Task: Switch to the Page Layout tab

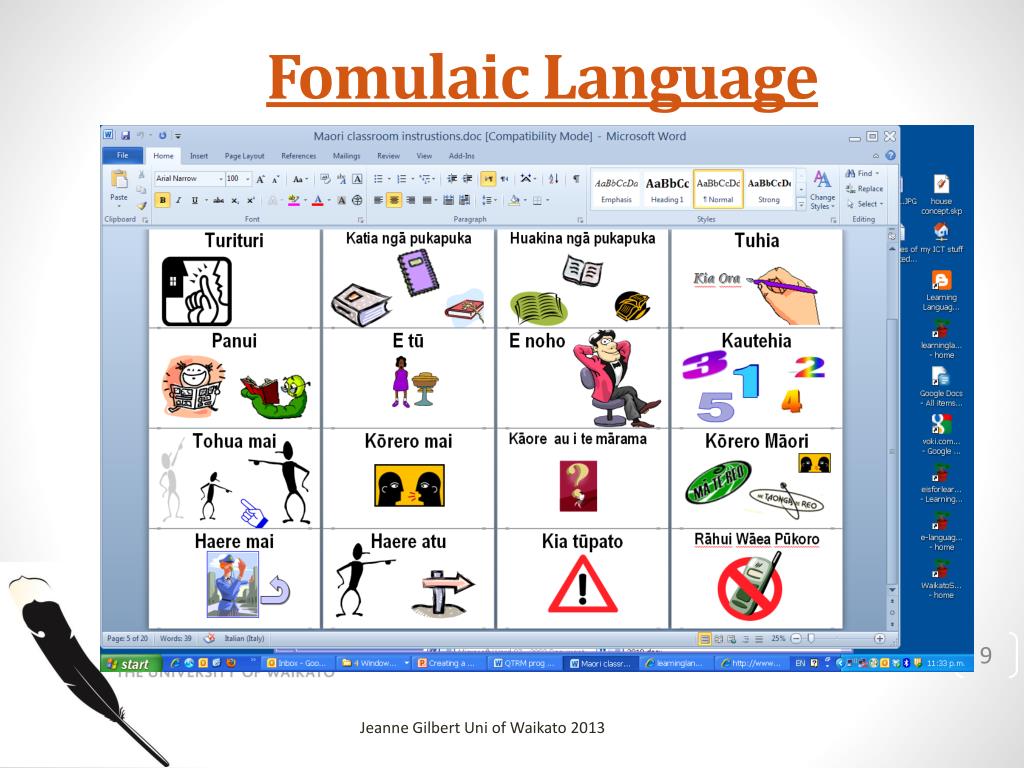Action: (x=244, y=156)
